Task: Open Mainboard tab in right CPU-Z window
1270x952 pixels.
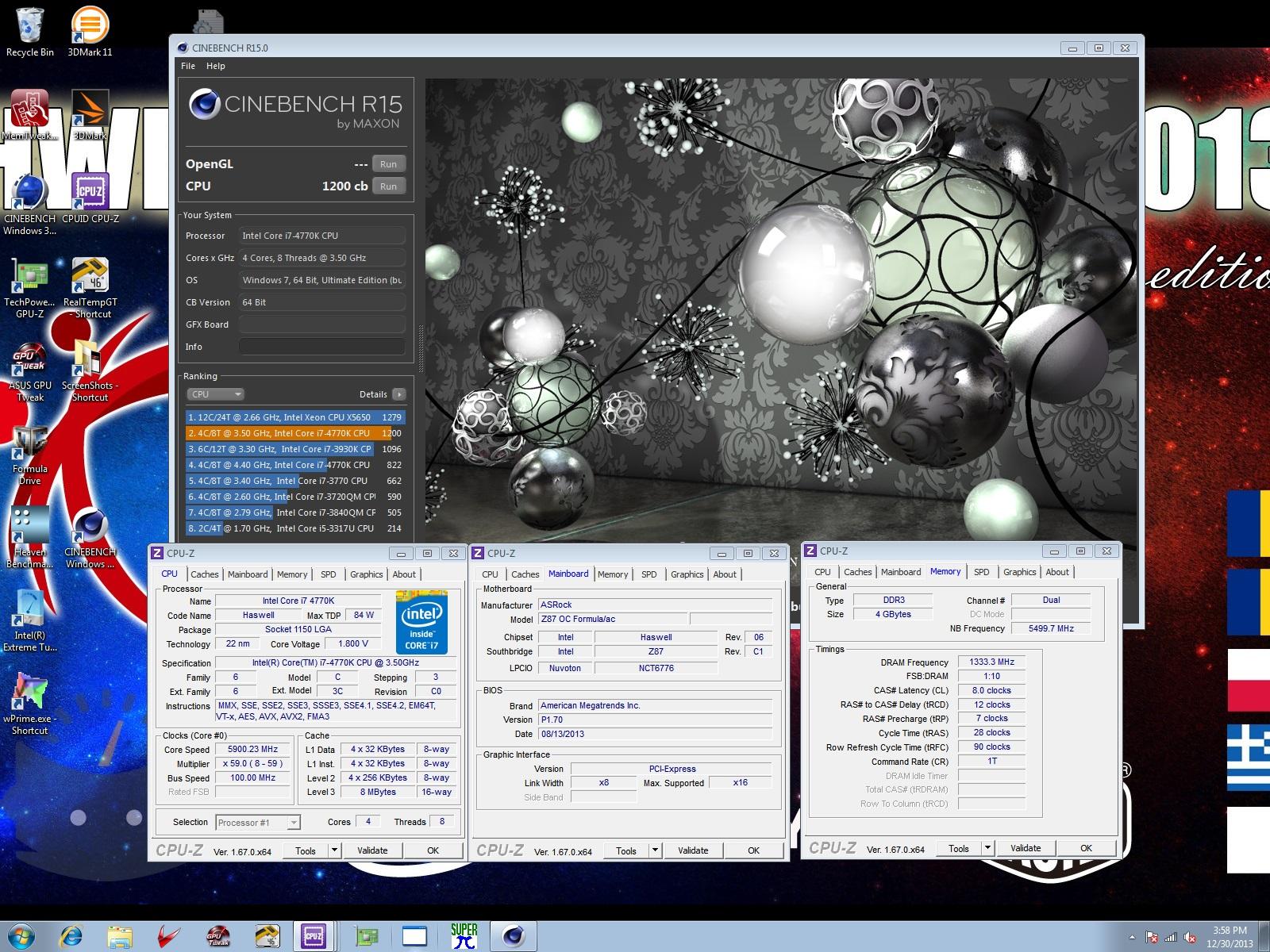Action: (x=901, y=572)
